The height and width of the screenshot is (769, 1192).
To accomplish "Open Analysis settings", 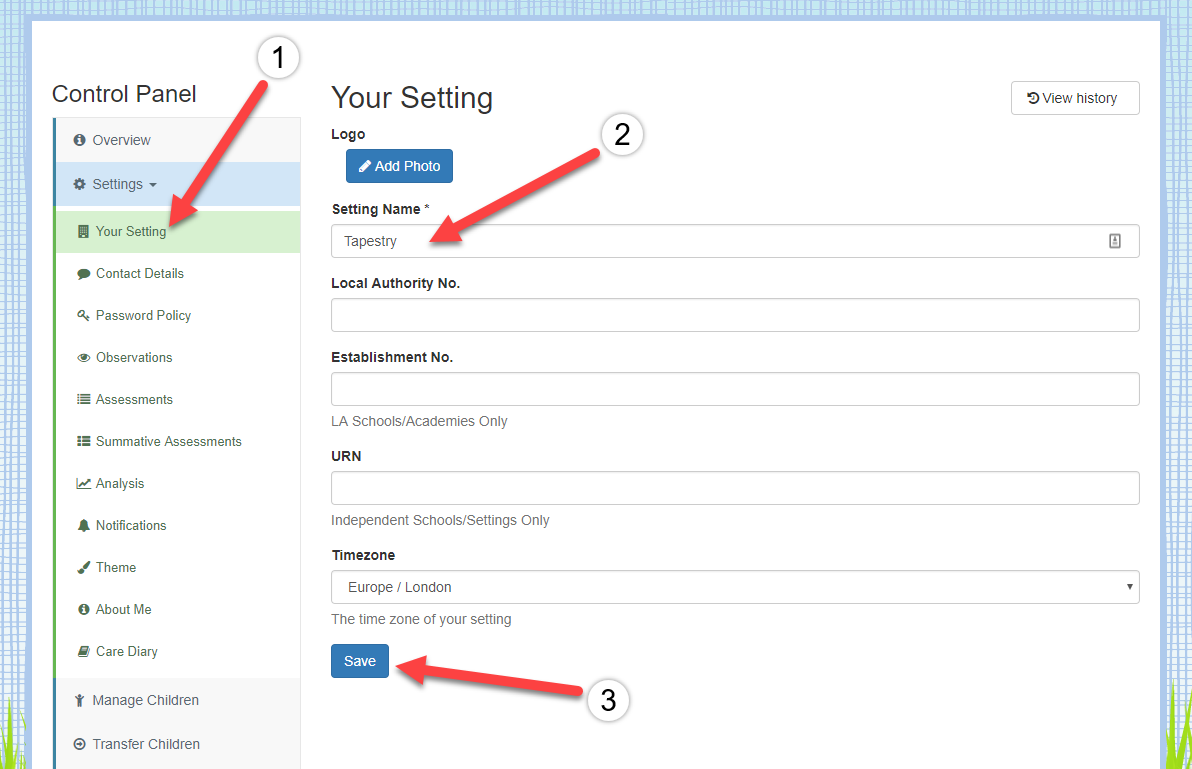I will point(179,483).
